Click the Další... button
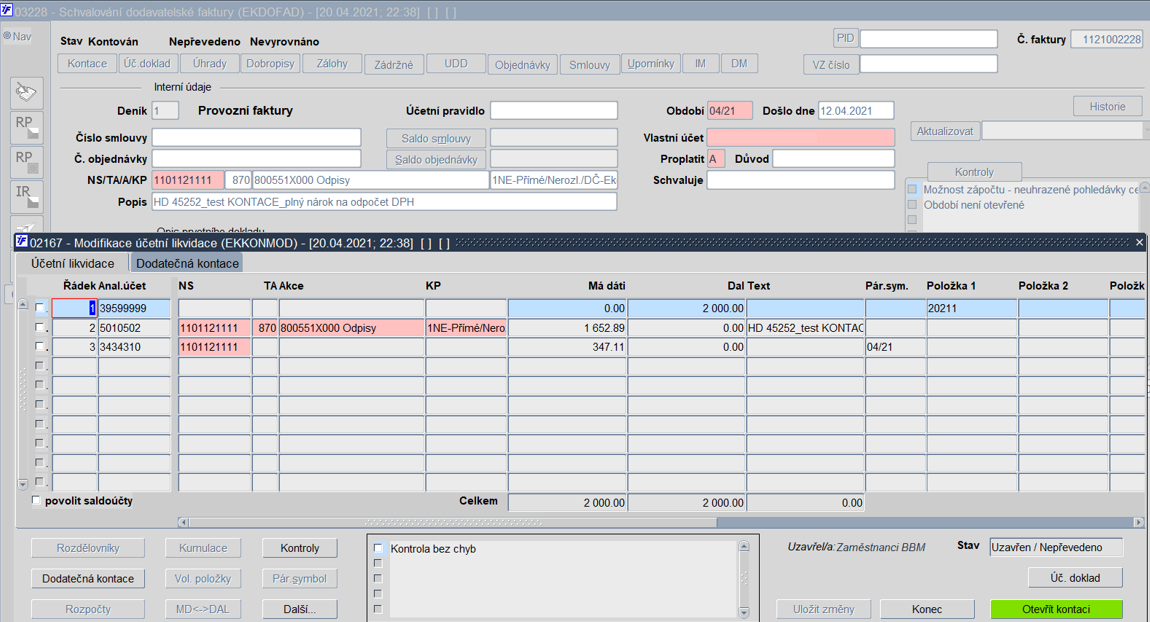Image resolution: width=1150 pixels, height=622 pixels. (x=300, y=609)
